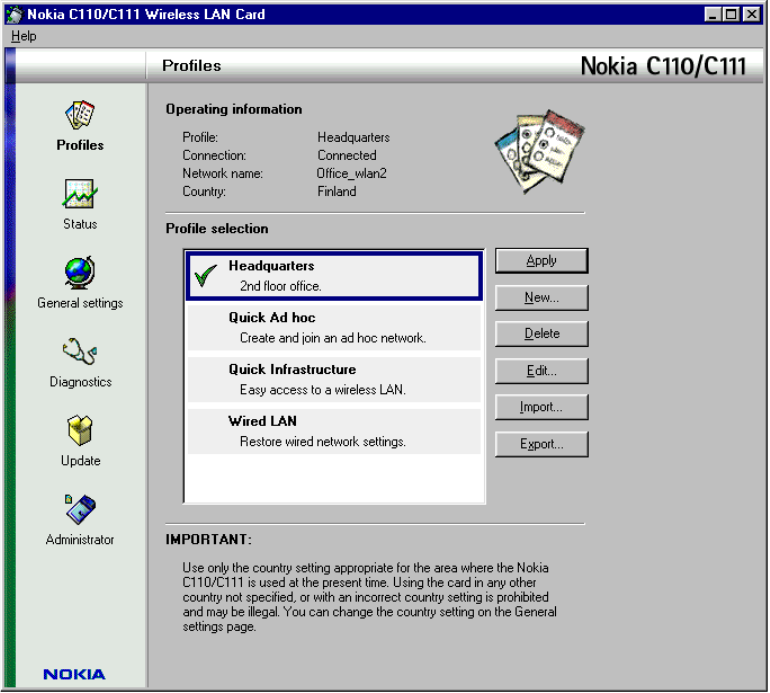Open the Help menu

click(x=24, y=36)
